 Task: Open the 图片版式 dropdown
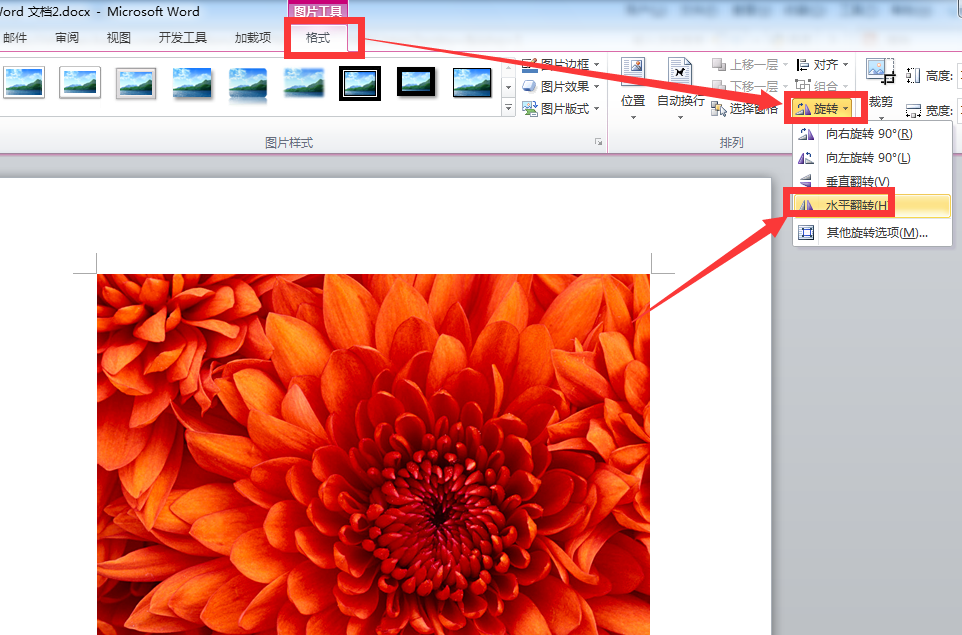click(561, 109)
